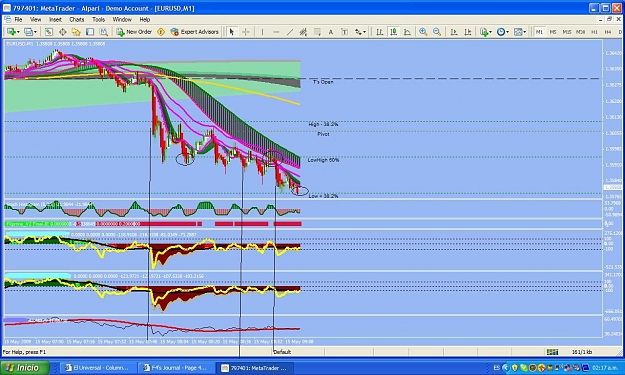
Task: Open the Indicators list icon
Action: pyautogui.click(x=484, y=32)
